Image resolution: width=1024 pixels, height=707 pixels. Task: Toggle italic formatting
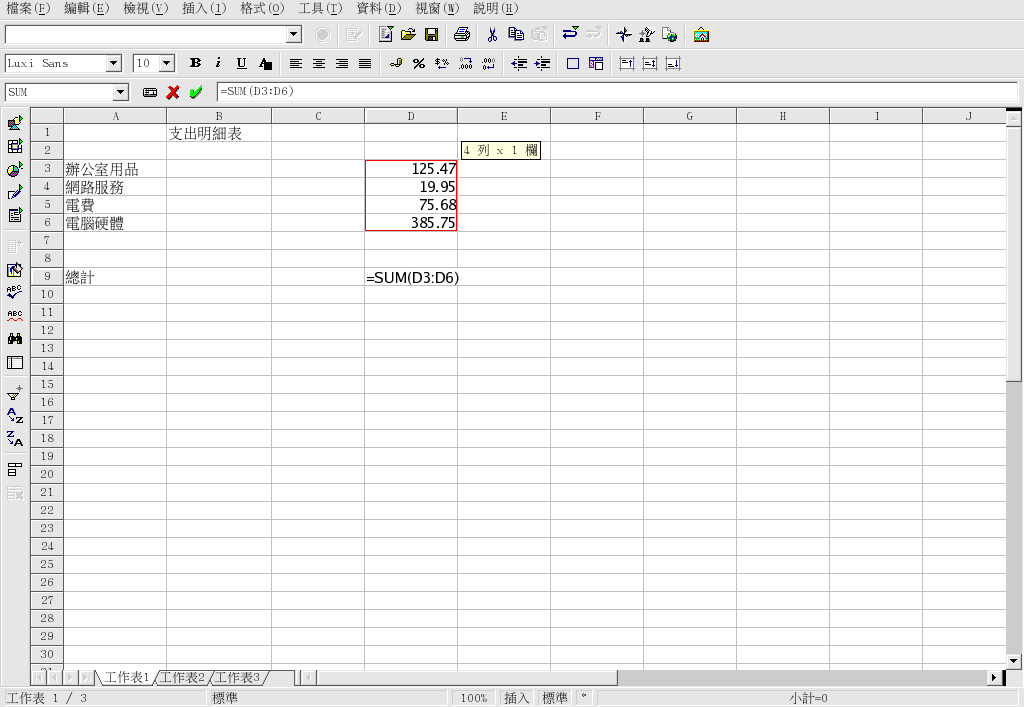[x=218, y=64]
